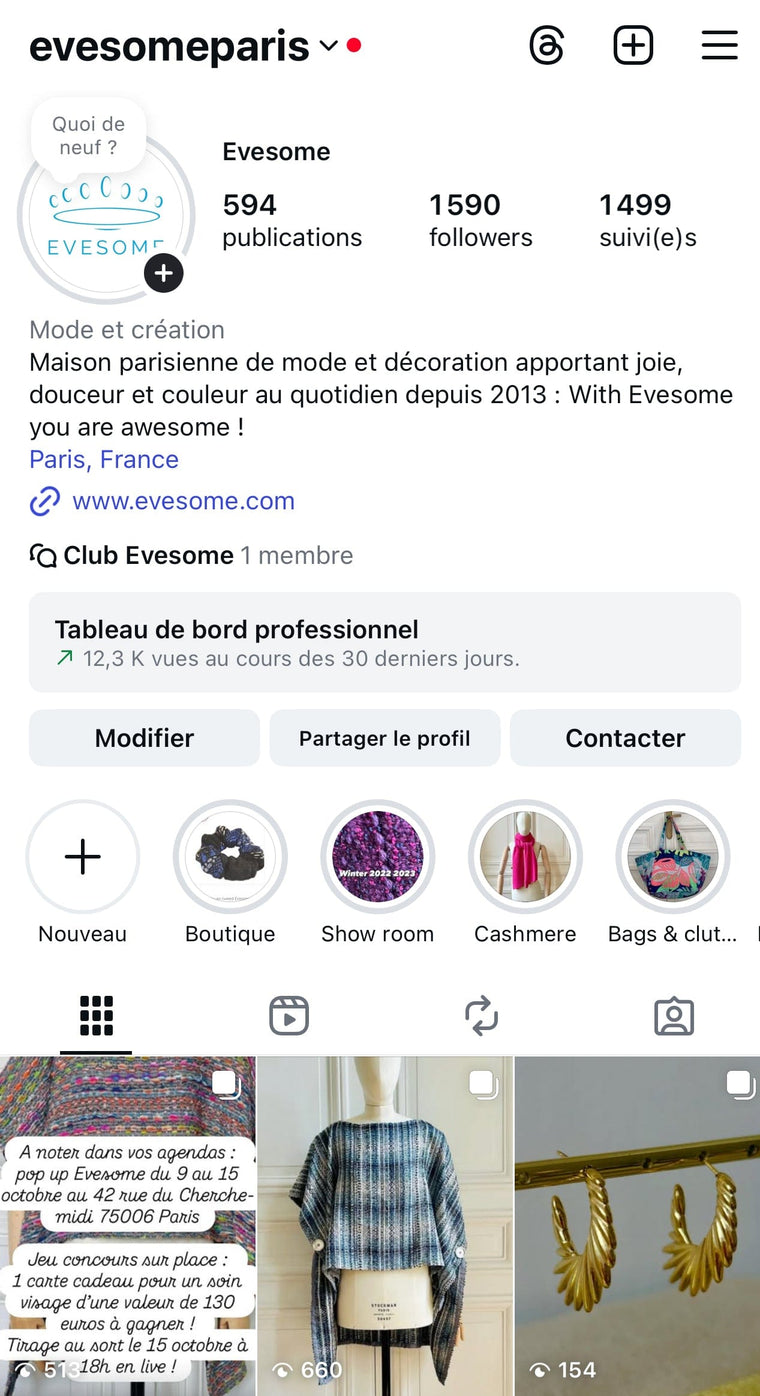Switch to the Reels tab

pos(289,1016)
